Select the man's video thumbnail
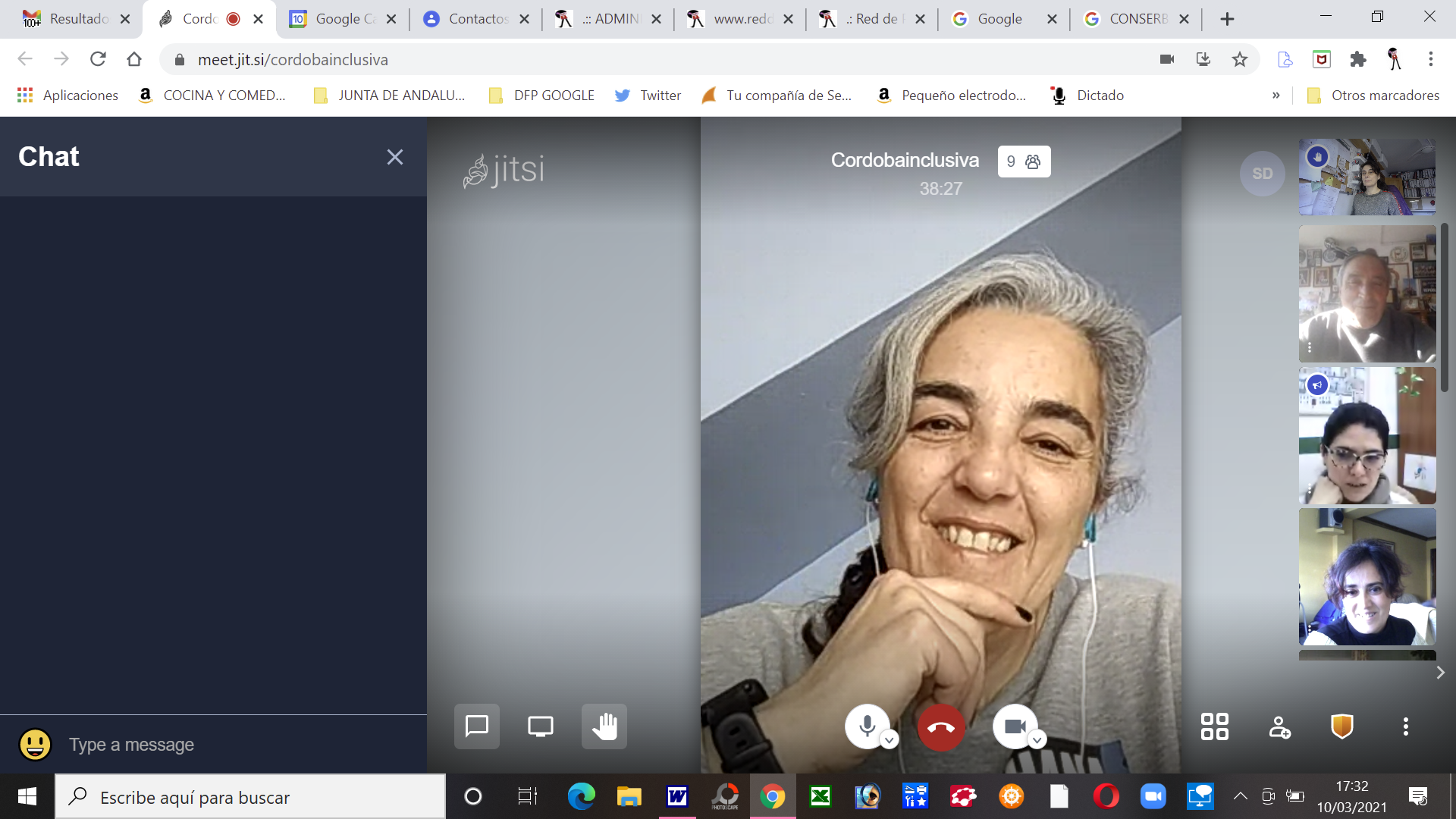Viewport: 1456px width, 819px height. pyautogui.click(x=1367, y=293)
